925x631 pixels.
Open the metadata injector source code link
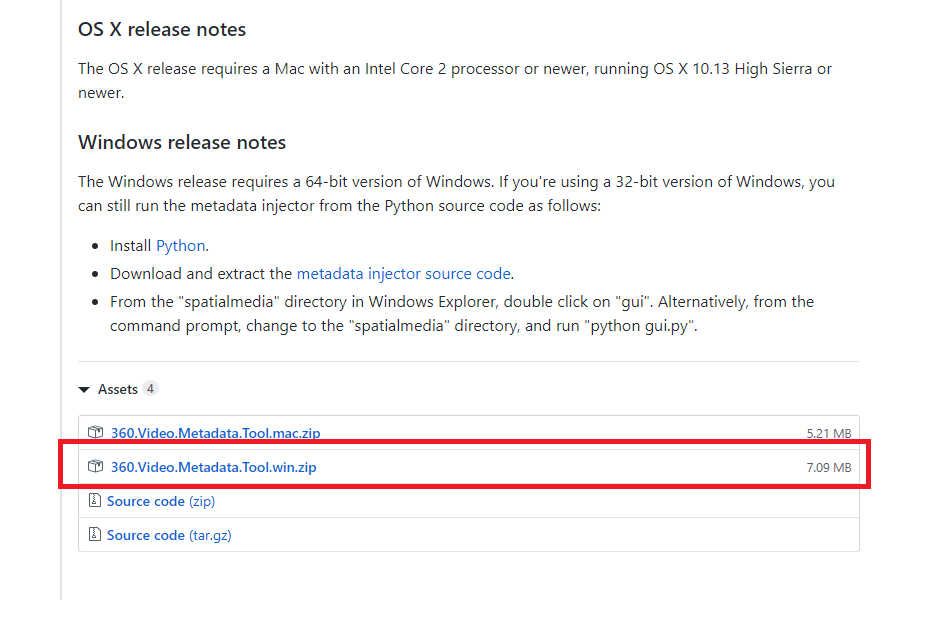[403, 273]
